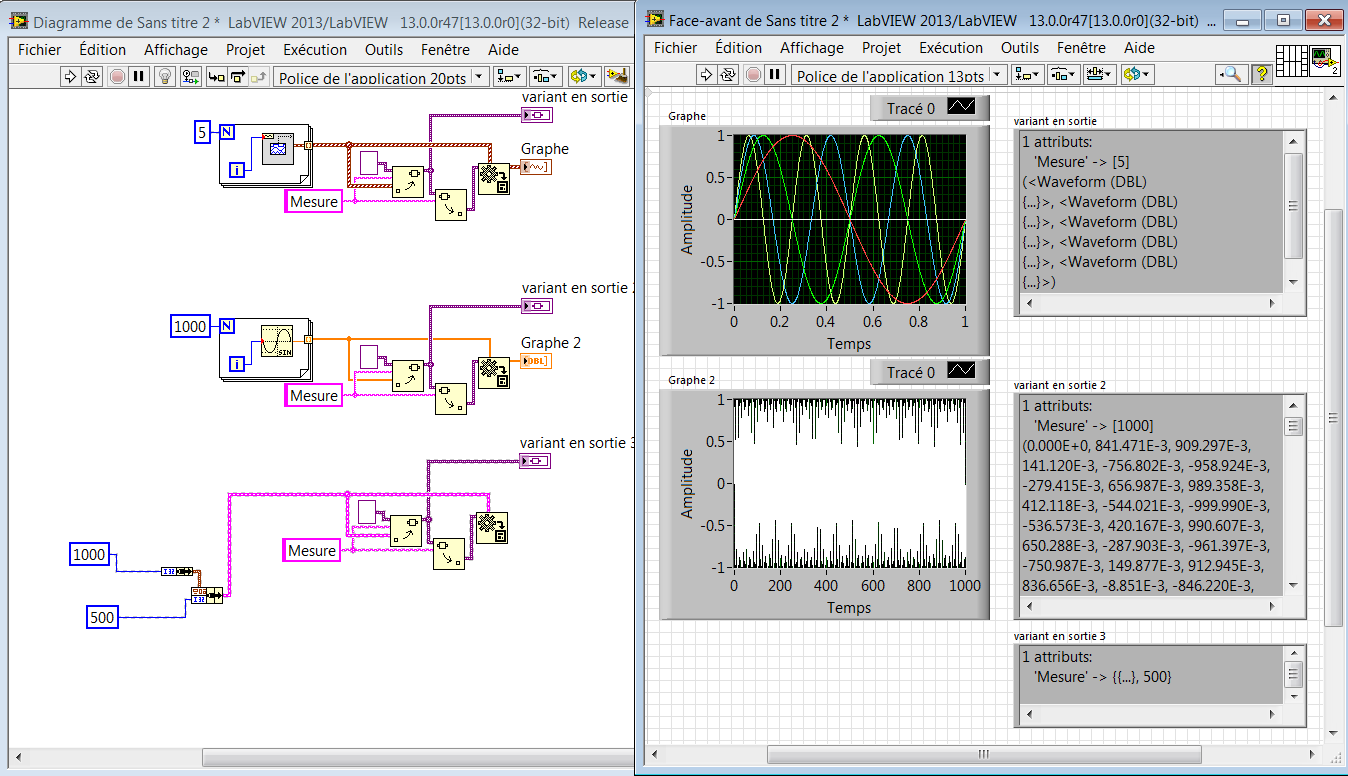
Task: Click the Clean Up Diagram broom icon
Action: [617, 76]
